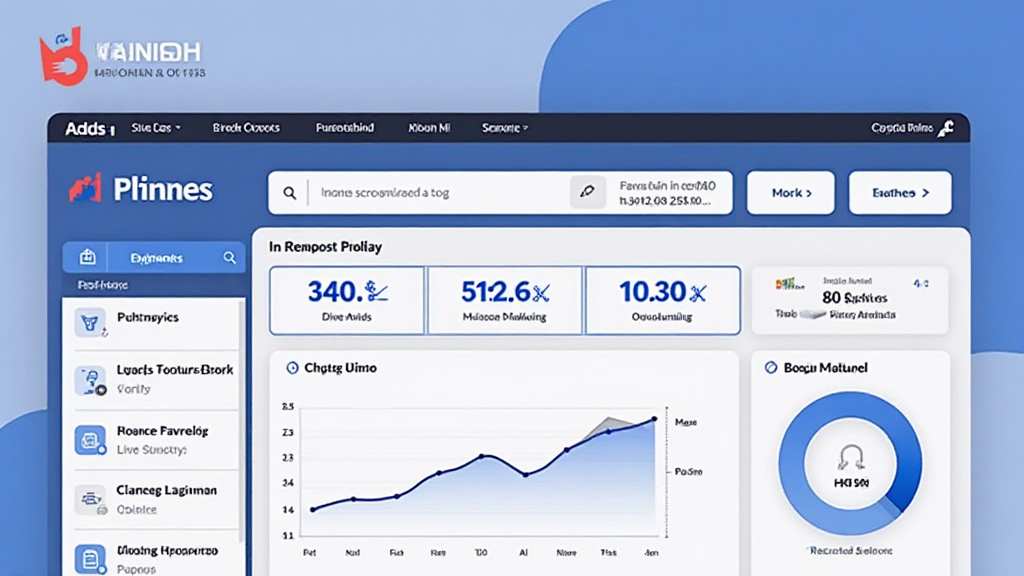The image size is (1024, 576).
Task: Select the Xibon Mi menu item
Action: click(x=429, y=128)
